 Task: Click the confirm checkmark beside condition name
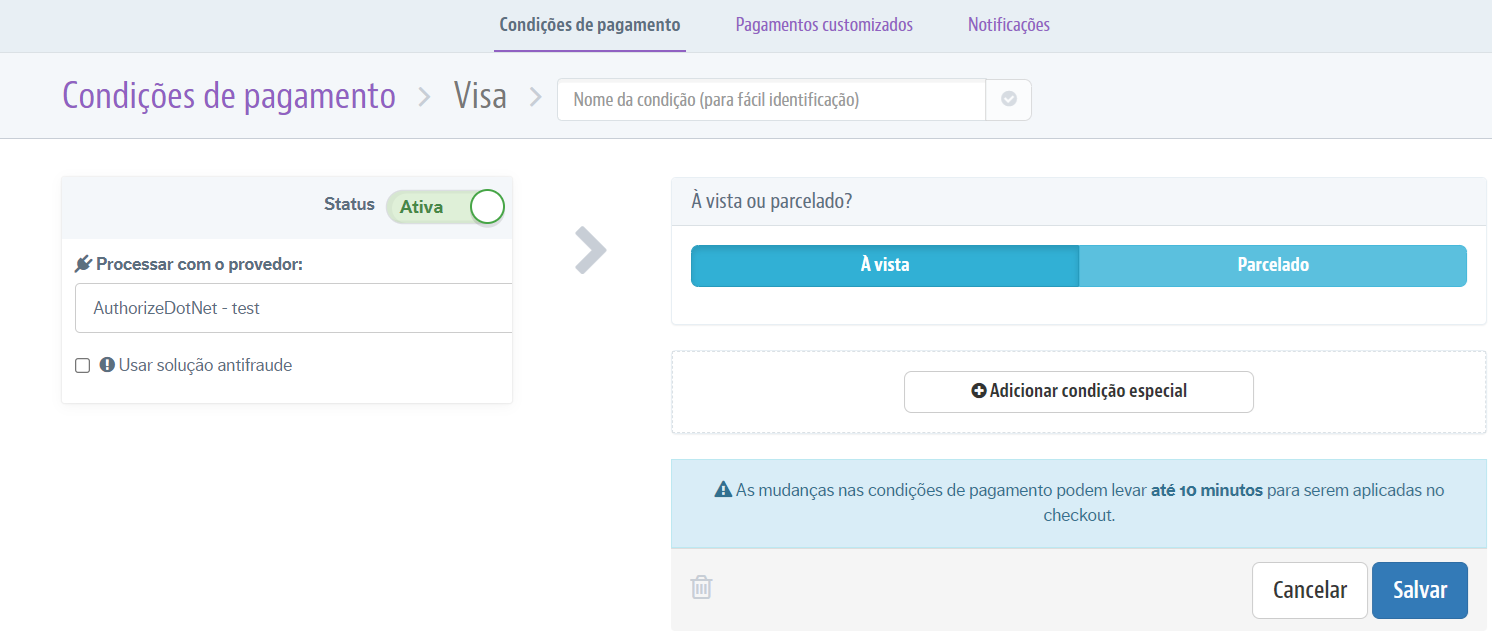[1008, 100]
